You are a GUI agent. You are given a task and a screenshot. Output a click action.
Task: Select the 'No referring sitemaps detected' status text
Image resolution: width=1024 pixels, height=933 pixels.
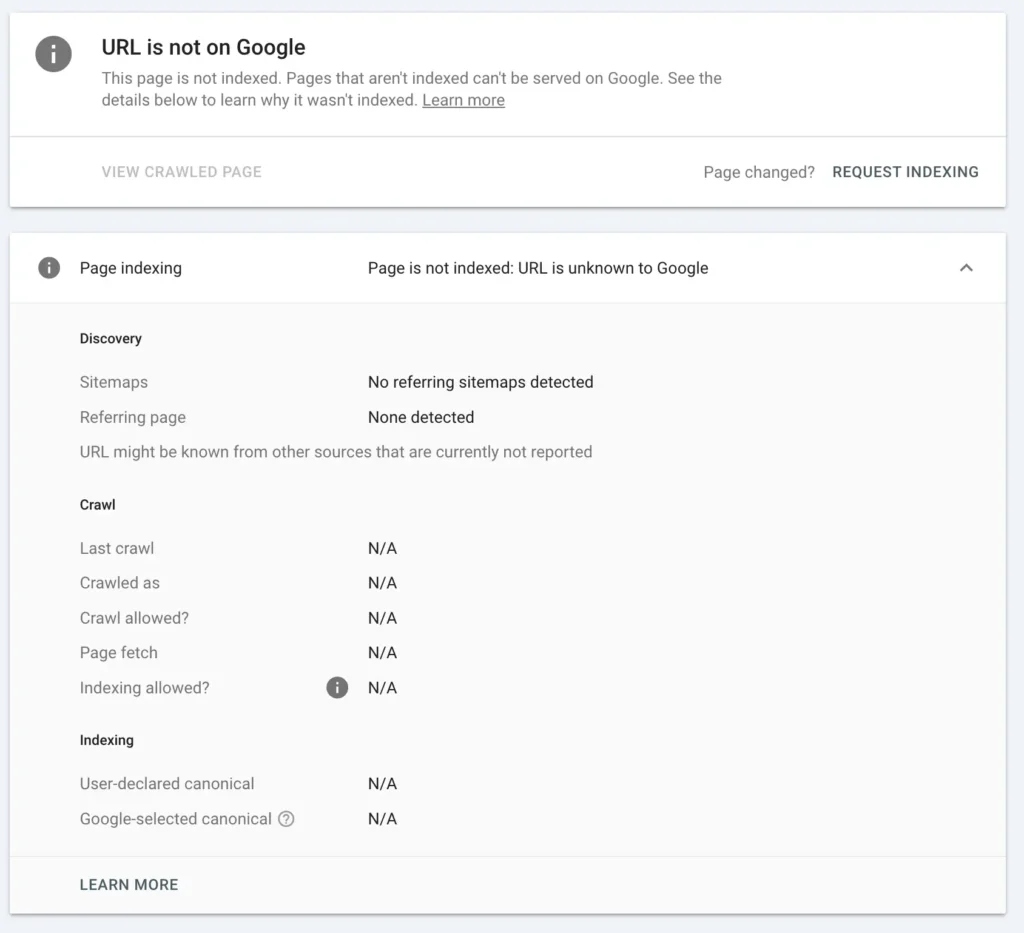(480, 382)
